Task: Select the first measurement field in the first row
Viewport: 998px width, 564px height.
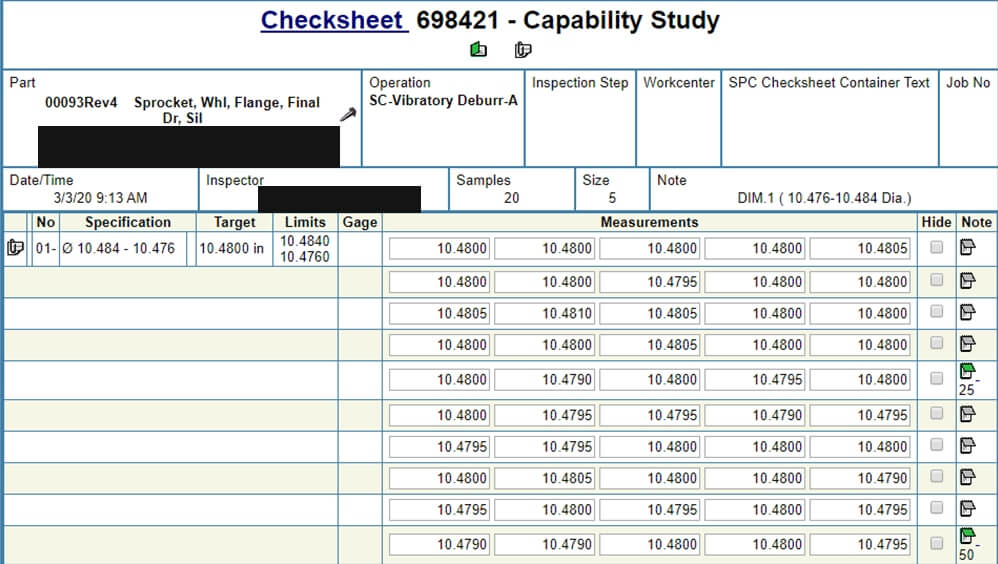Action: point(439,249)
